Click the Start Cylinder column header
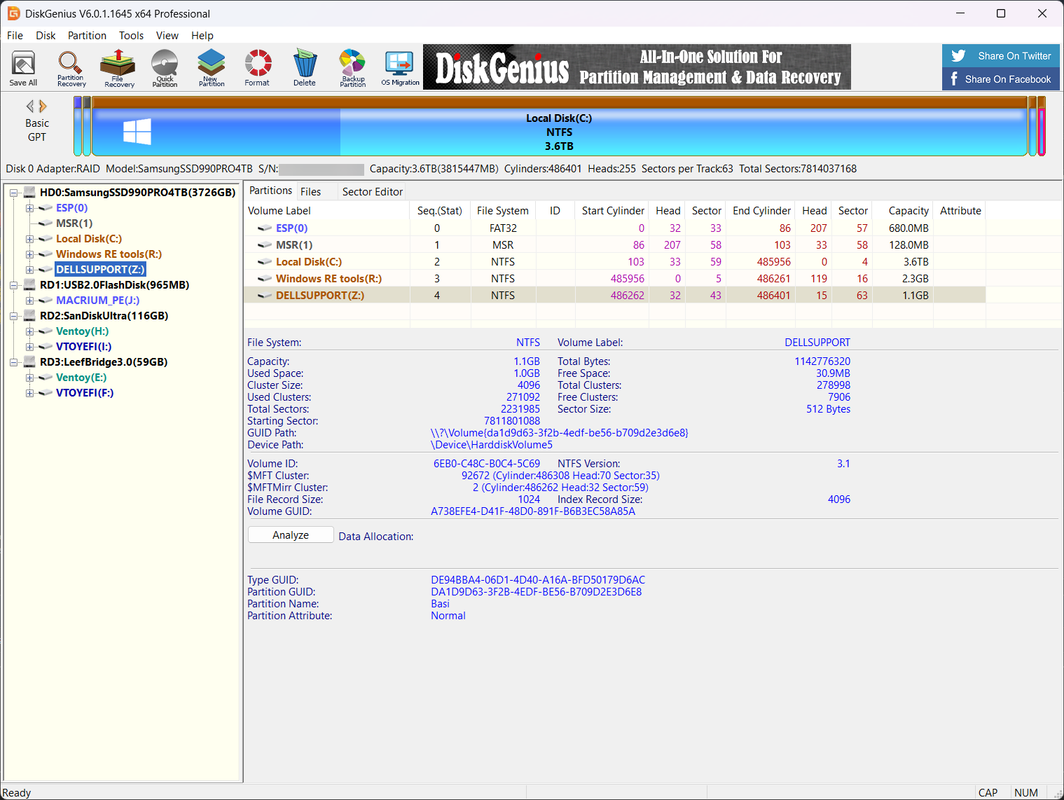Image resolution: width=1064 pixels, height=800 pixels. coord(612,210)
